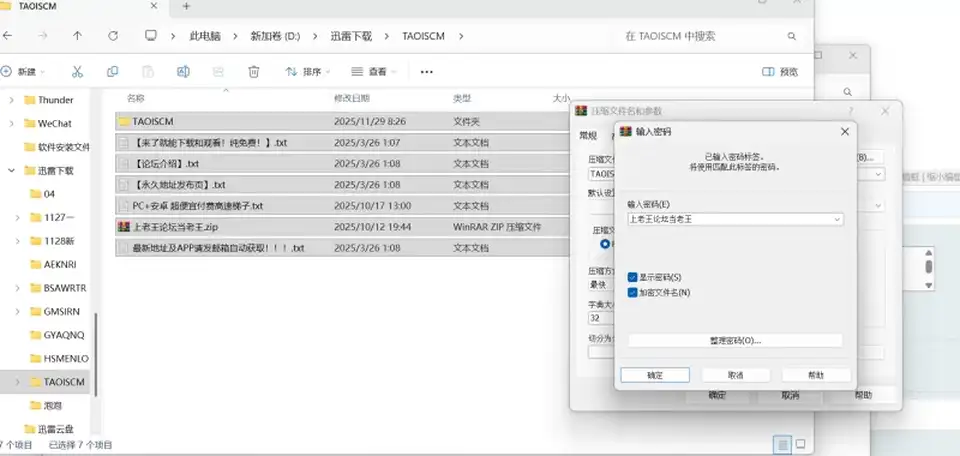
Task: Click 迅雷下载 in the breadcrumb
Action: pos(351,36)
